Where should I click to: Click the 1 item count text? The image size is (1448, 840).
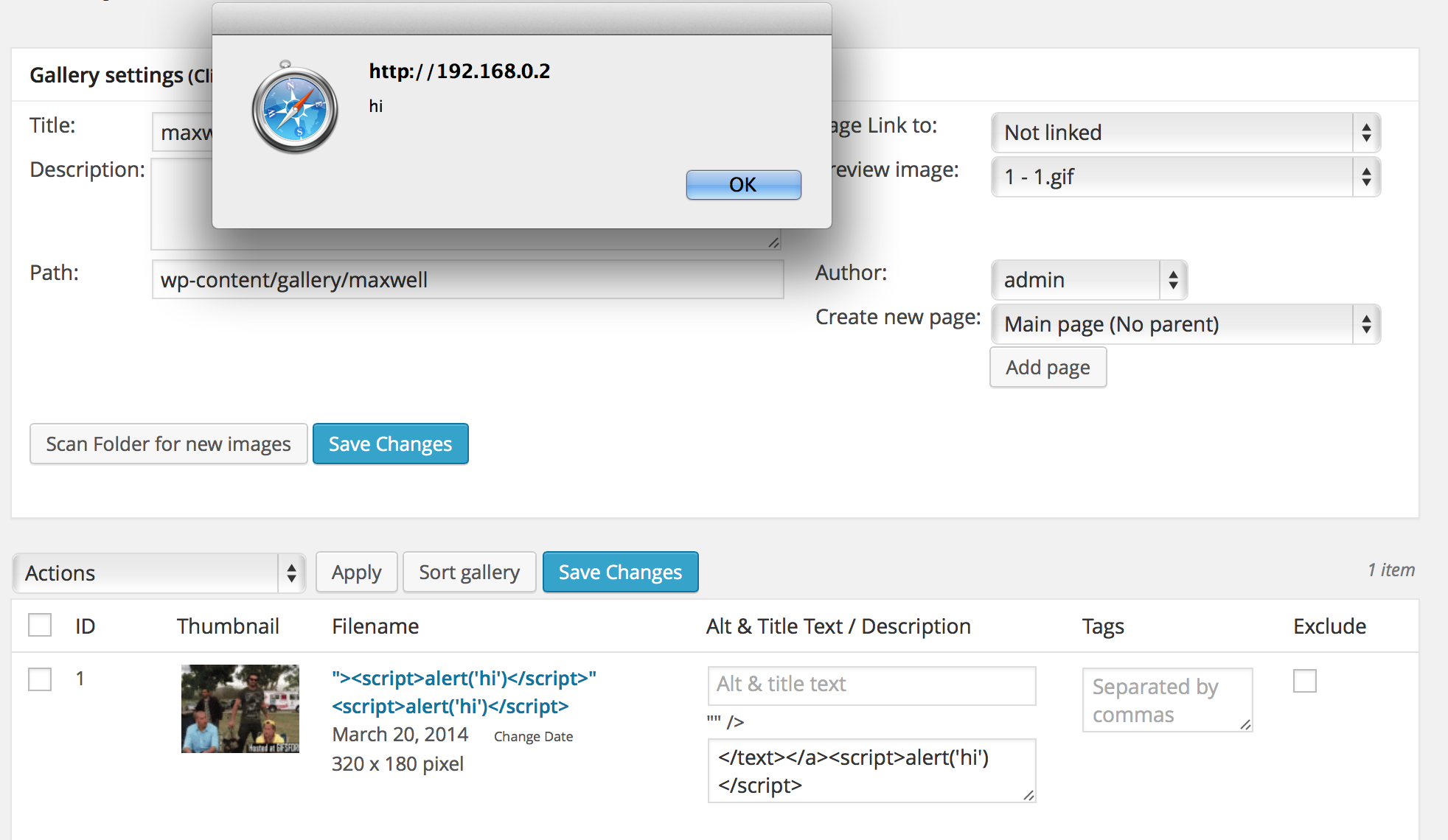[x=1391, y=570]
